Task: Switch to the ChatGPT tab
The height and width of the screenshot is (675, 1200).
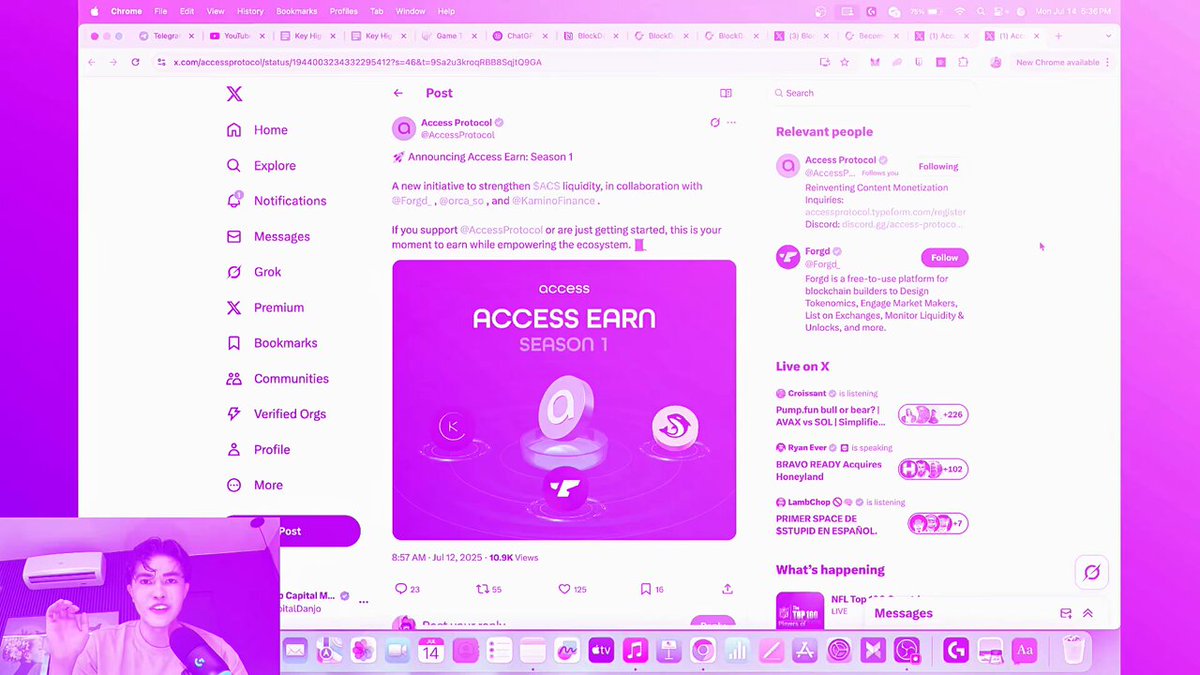Action: pos(520,36)
